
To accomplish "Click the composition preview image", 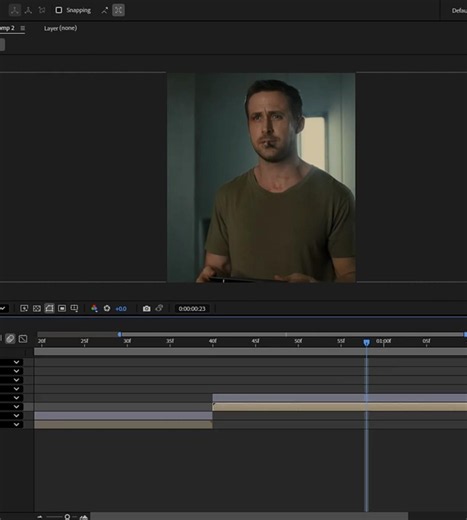I will pos(261,178).
